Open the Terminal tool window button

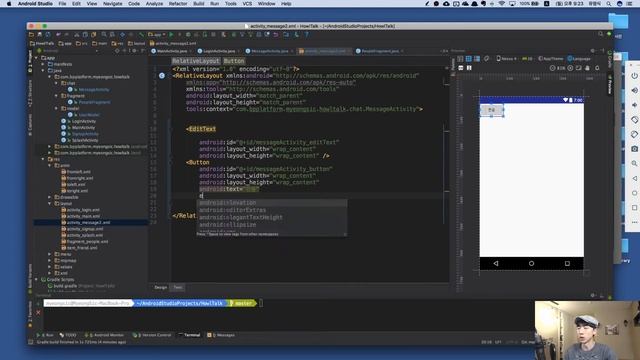[189, 335]
